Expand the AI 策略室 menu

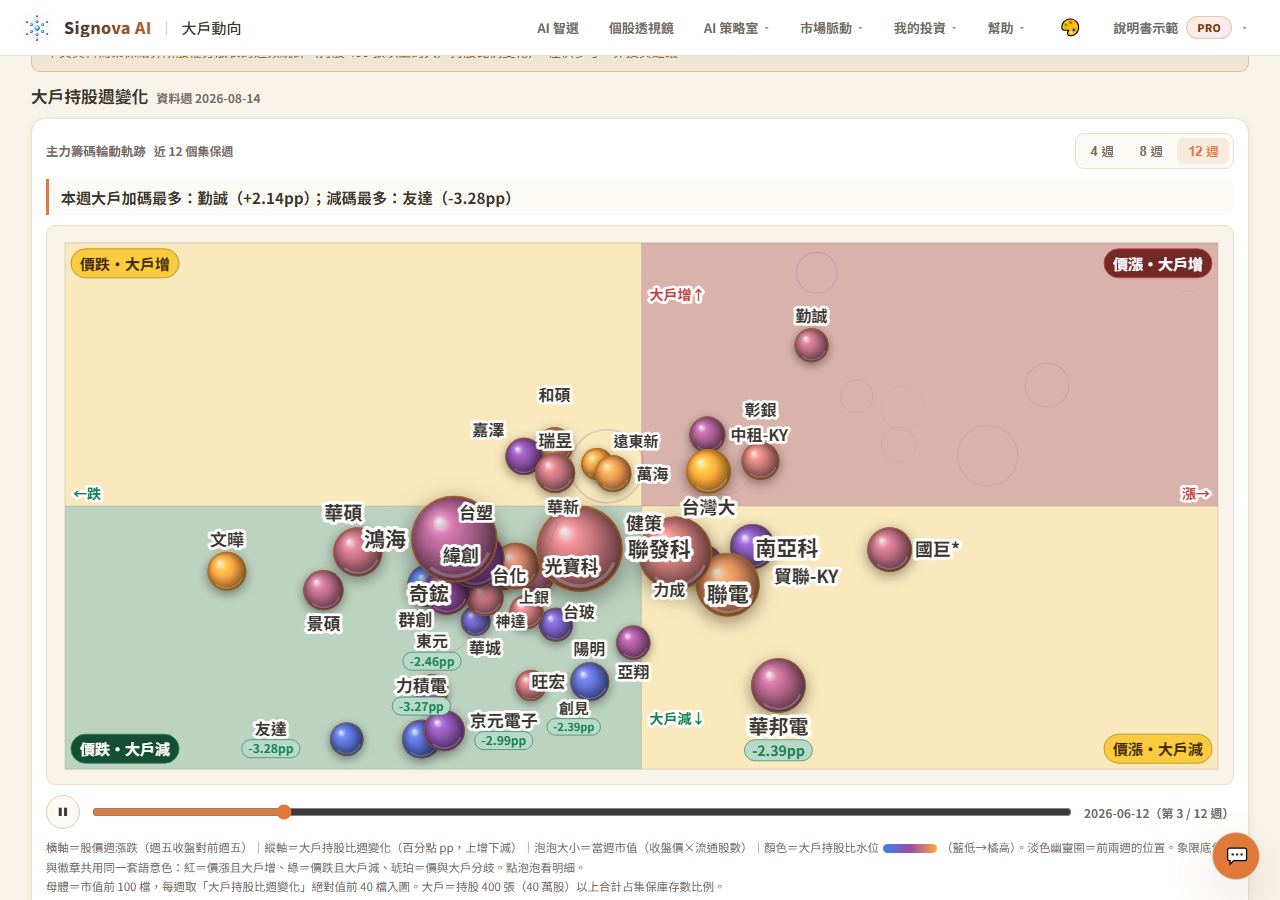coord(736,28)
